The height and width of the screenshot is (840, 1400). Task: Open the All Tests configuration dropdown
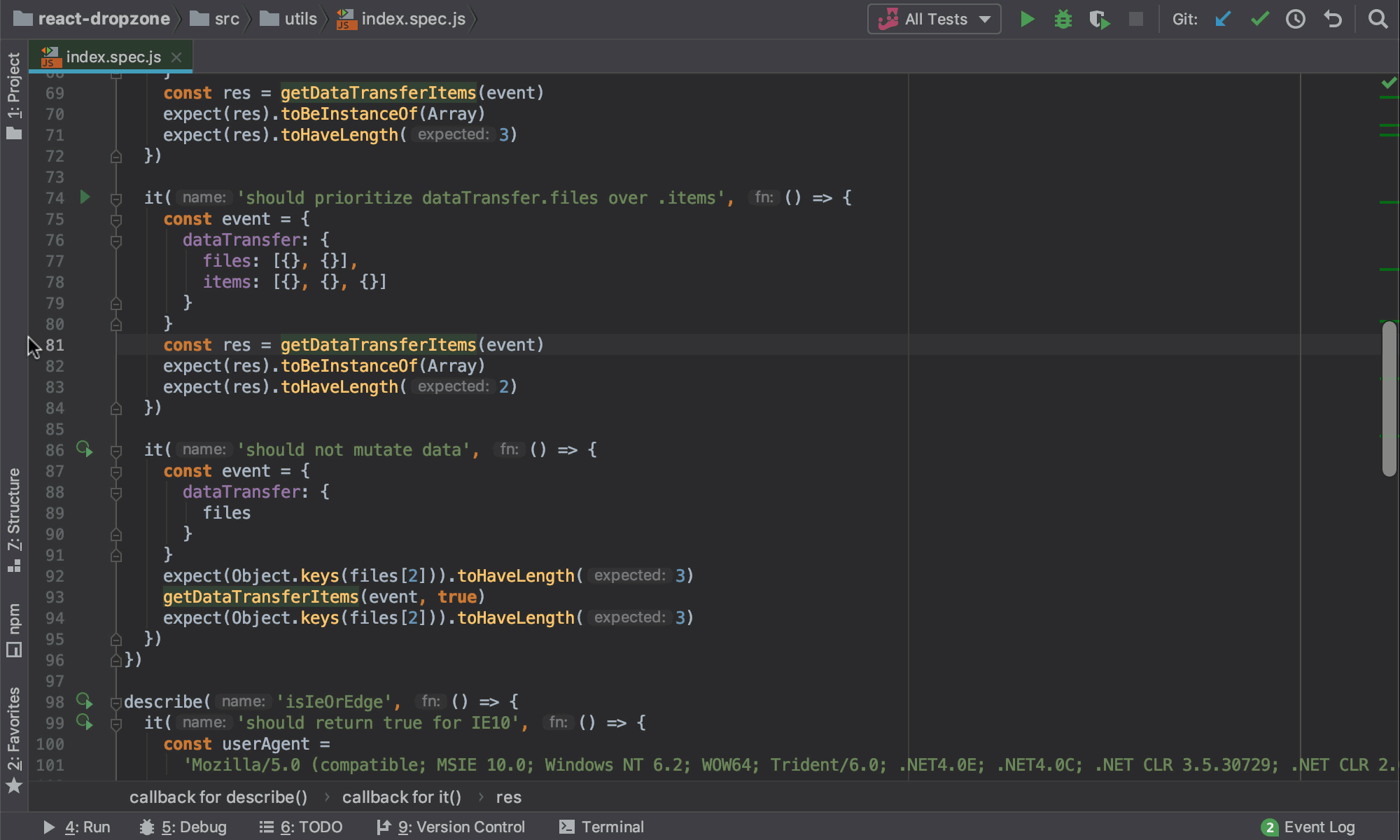[983, 19]
